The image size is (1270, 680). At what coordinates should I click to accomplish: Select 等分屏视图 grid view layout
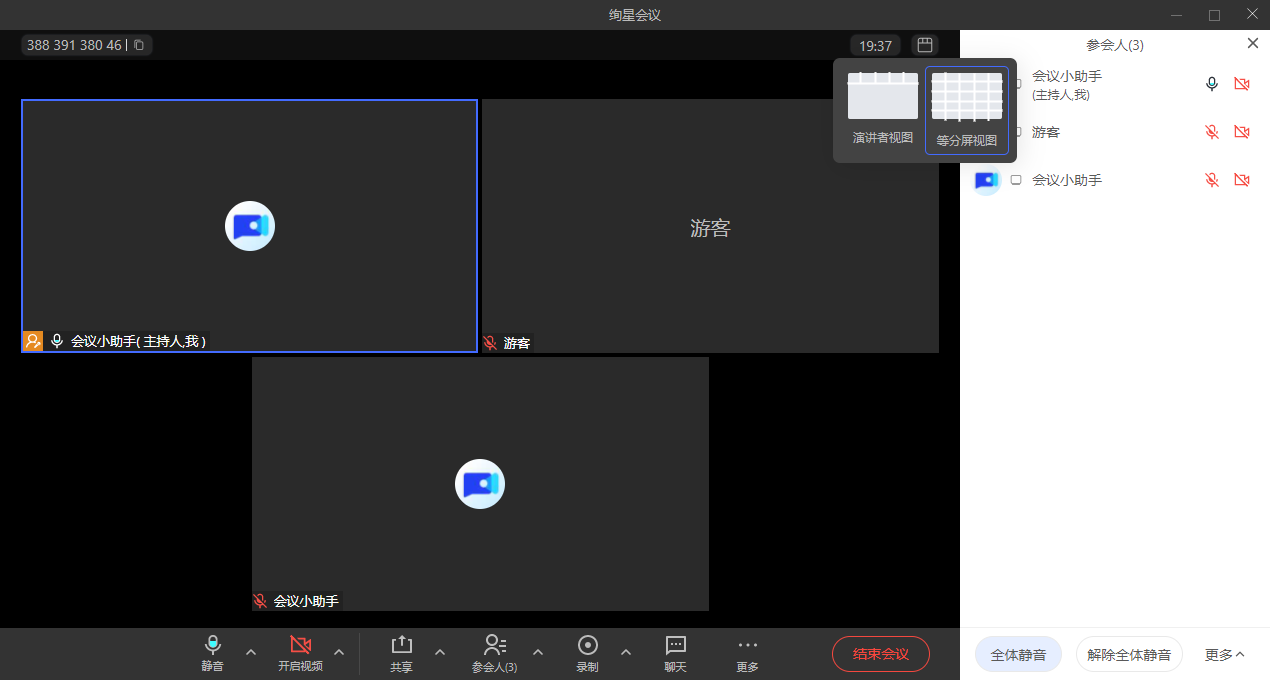tap(967, 109)
